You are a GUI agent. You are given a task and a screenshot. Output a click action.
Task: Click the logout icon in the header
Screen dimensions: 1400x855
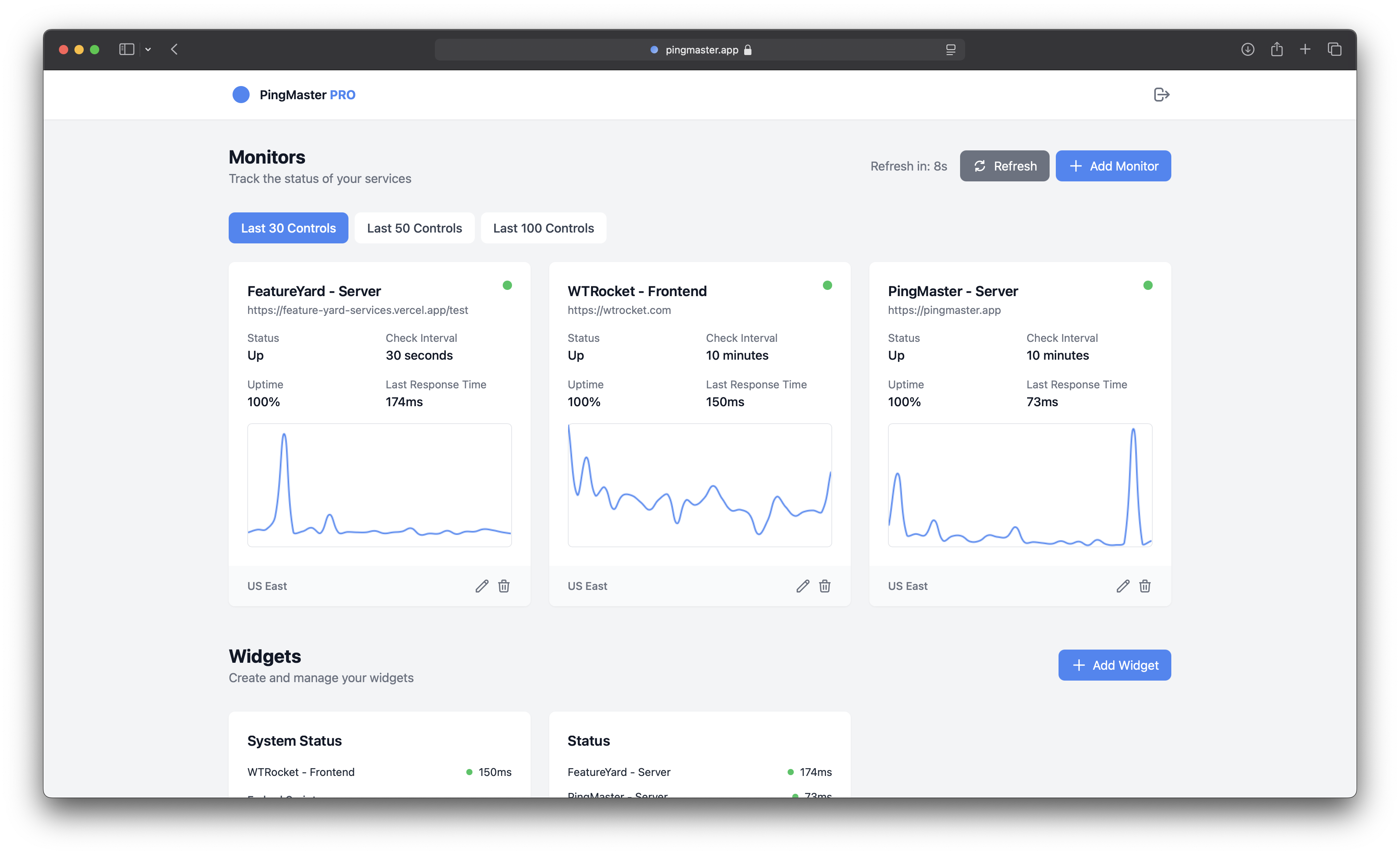click(x=1161, y=94)
